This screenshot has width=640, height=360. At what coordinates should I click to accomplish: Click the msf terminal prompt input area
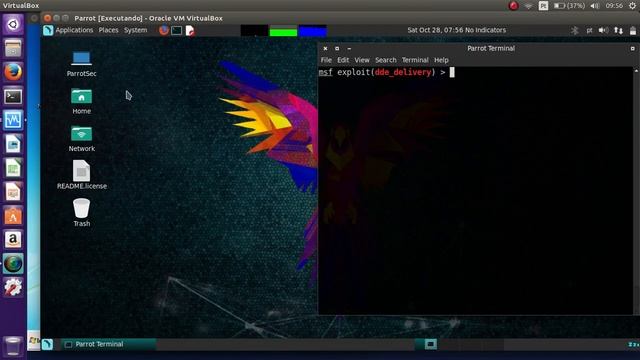pyautogui.click(x=452, y=72)
